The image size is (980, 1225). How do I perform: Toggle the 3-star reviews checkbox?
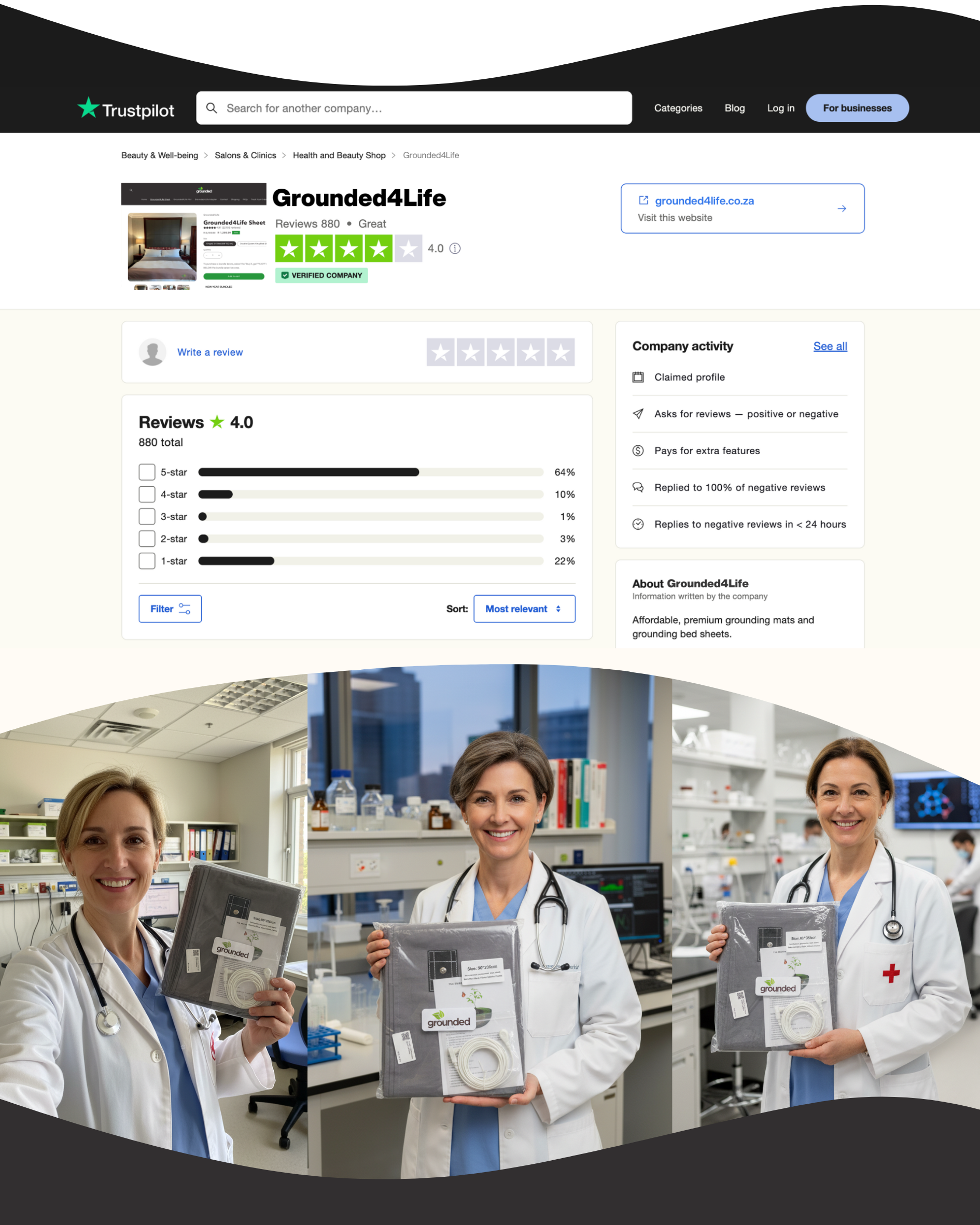(x=147, y=516)
